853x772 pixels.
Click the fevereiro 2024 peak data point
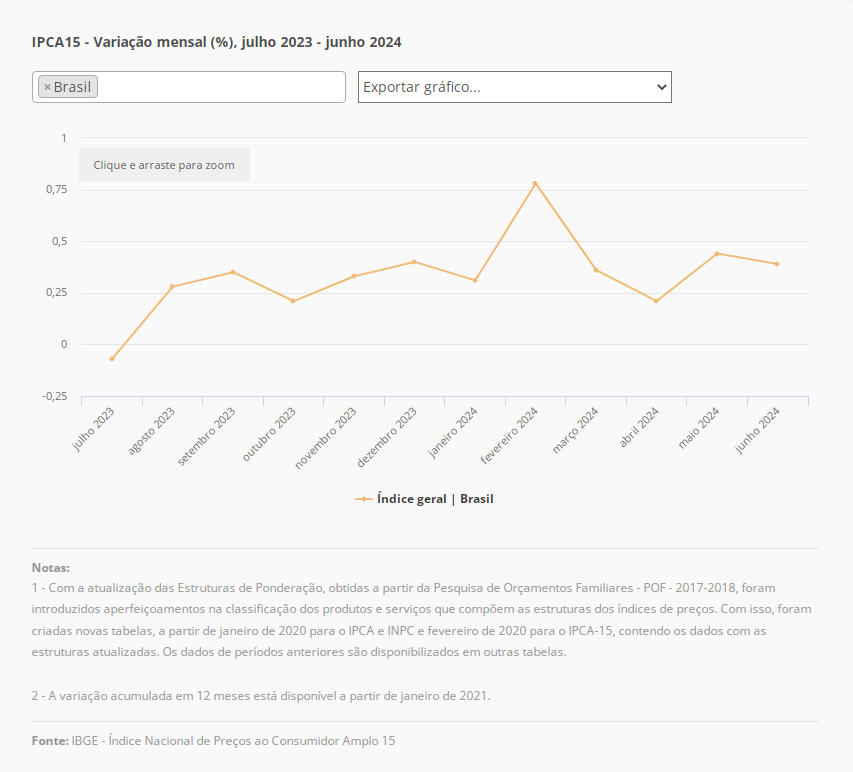click(535, 183)
